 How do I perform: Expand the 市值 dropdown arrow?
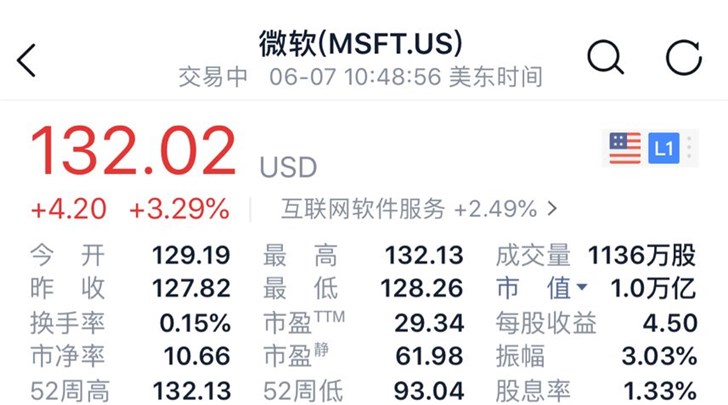(x=581, y=287)
